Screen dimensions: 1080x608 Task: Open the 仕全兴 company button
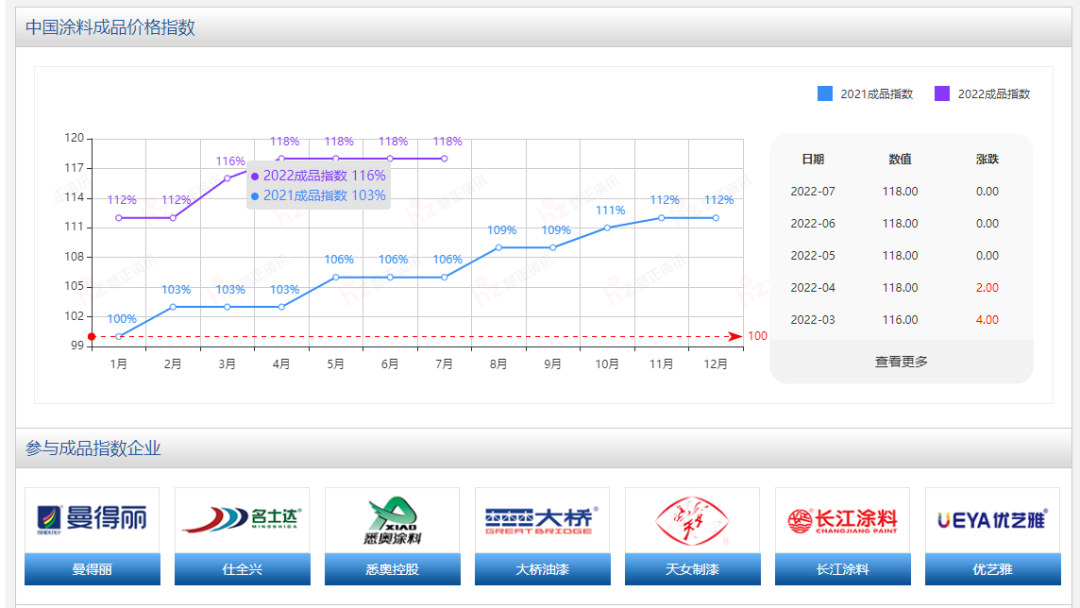coord(242,570)
